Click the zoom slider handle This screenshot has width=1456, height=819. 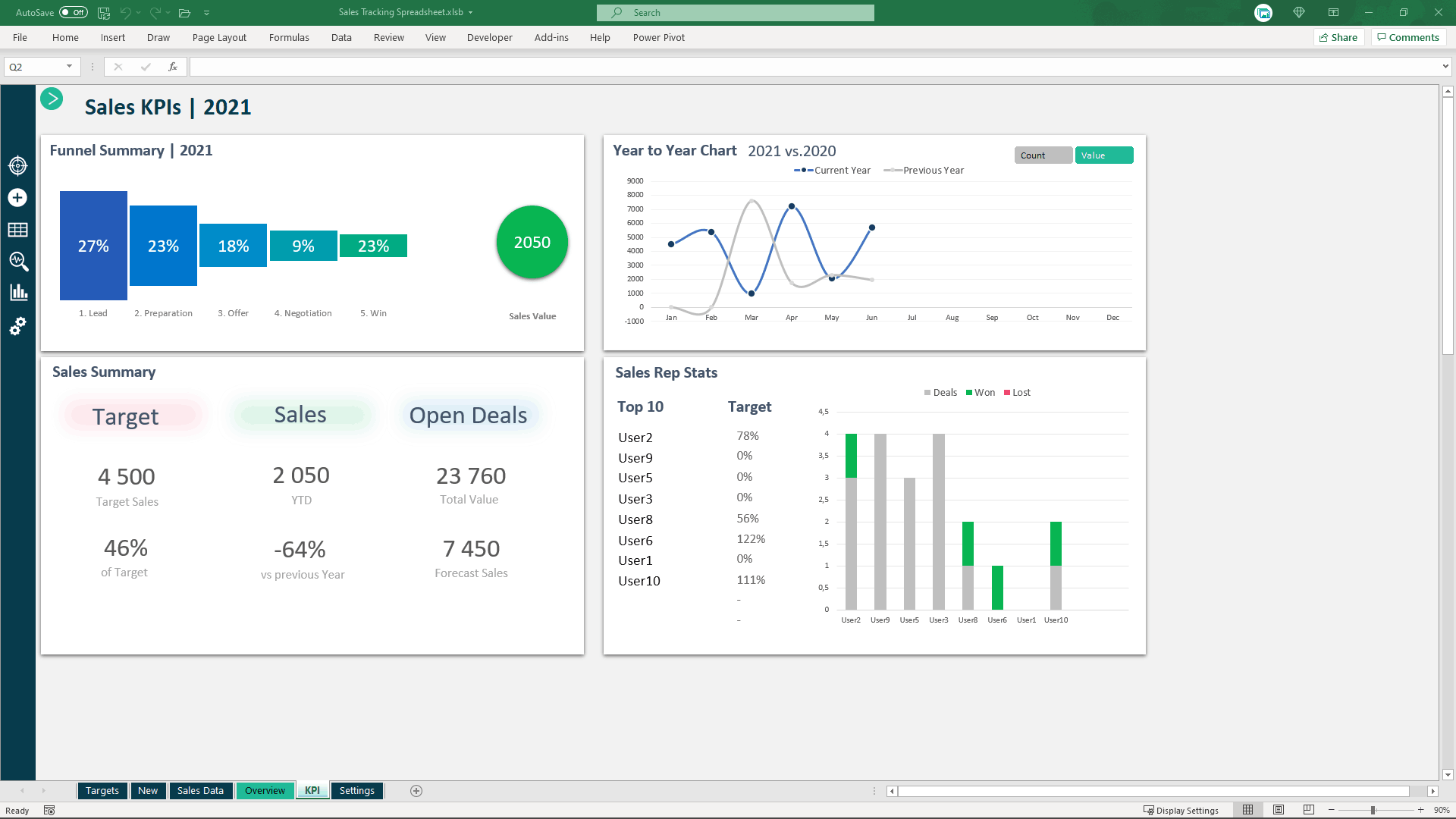(1373, 811)
